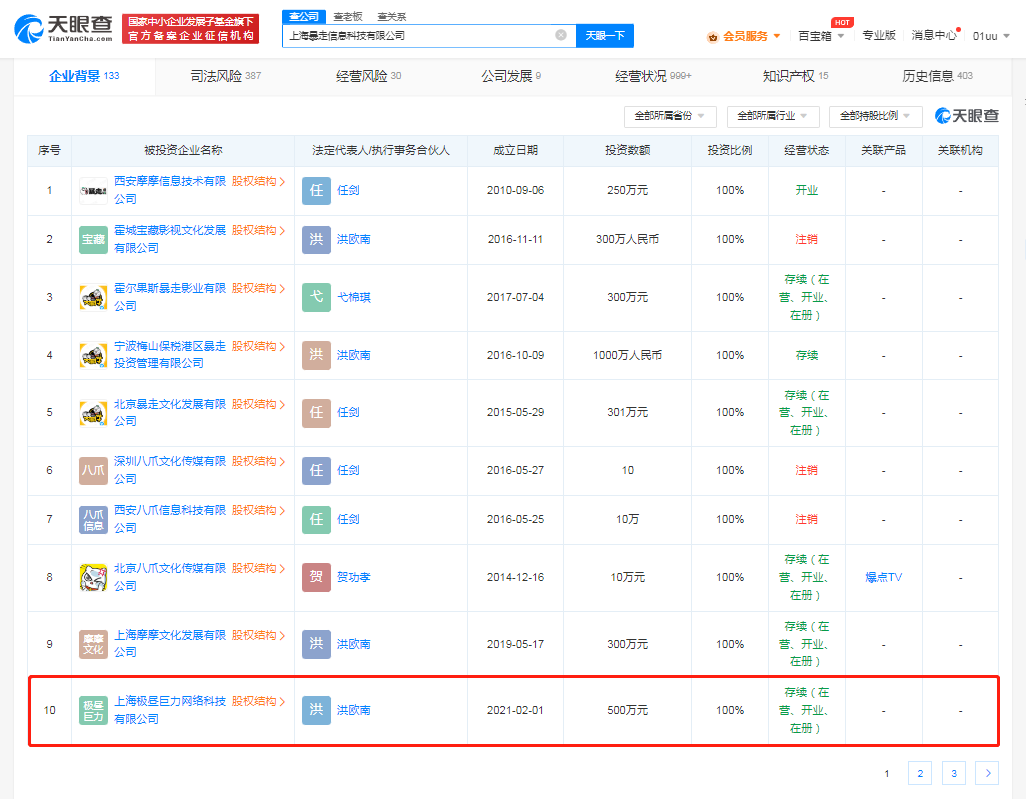Screen dimensions: 1026x799
Task: Click the company name search input field
Action: click(x=418, y=35)
